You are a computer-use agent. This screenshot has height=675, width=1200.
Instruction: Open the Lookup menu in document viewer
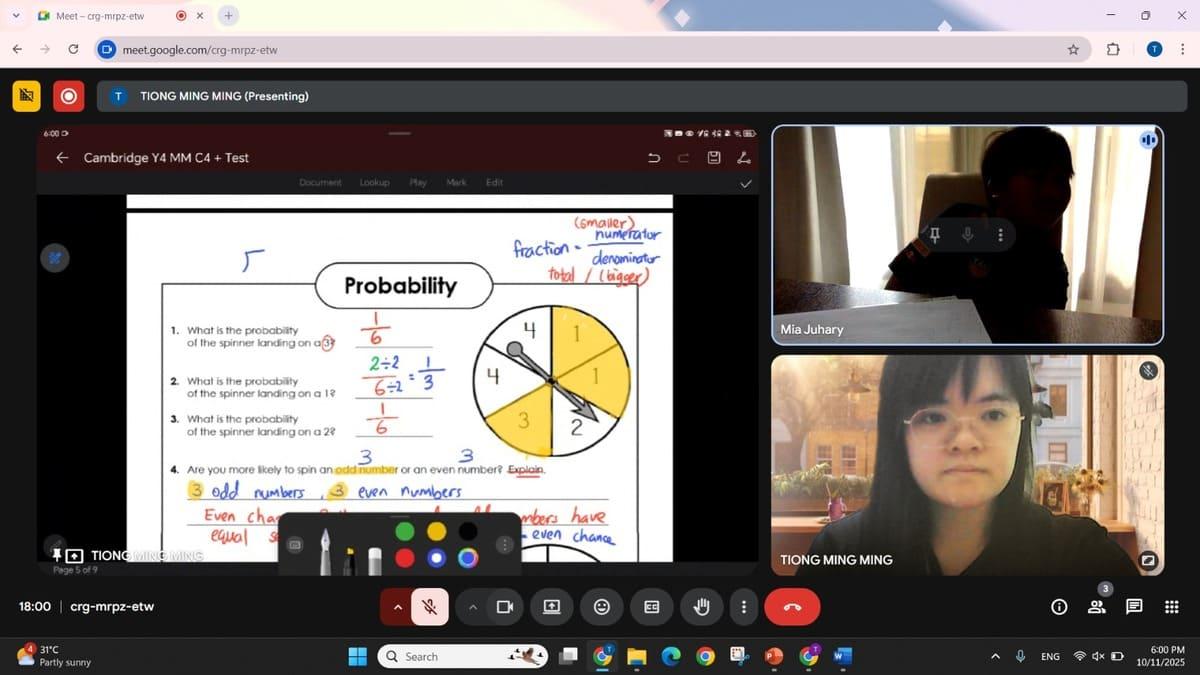click(374, 182)
